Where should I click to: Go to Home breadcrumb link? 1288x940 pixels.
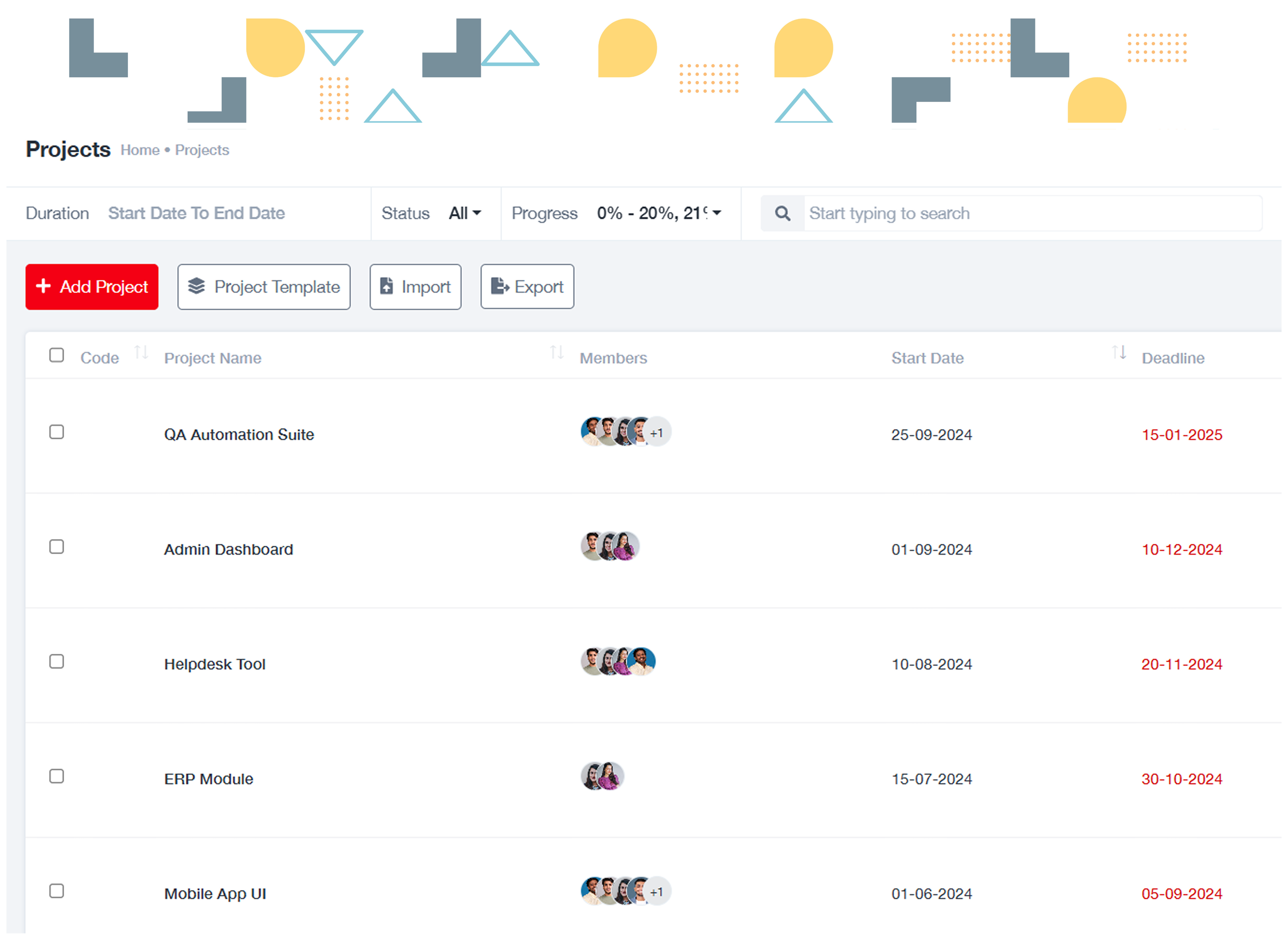click(140, 150)
